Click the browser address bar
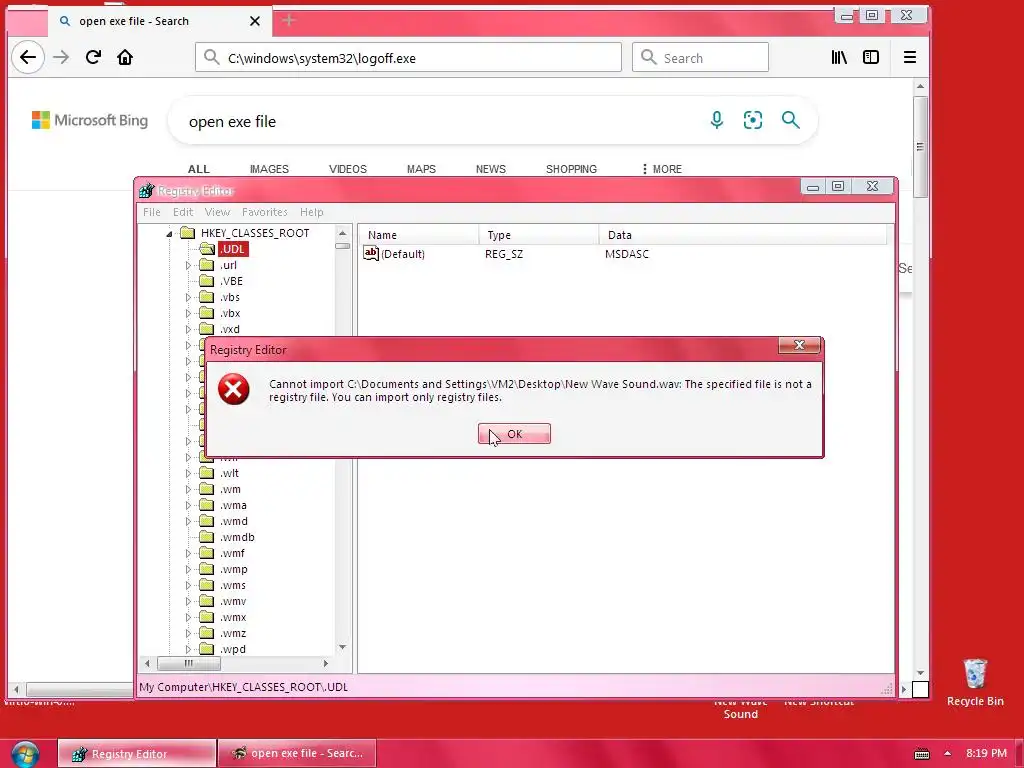Image resolution: width=1024 pixels, height=768 pixels. (408, 57)
